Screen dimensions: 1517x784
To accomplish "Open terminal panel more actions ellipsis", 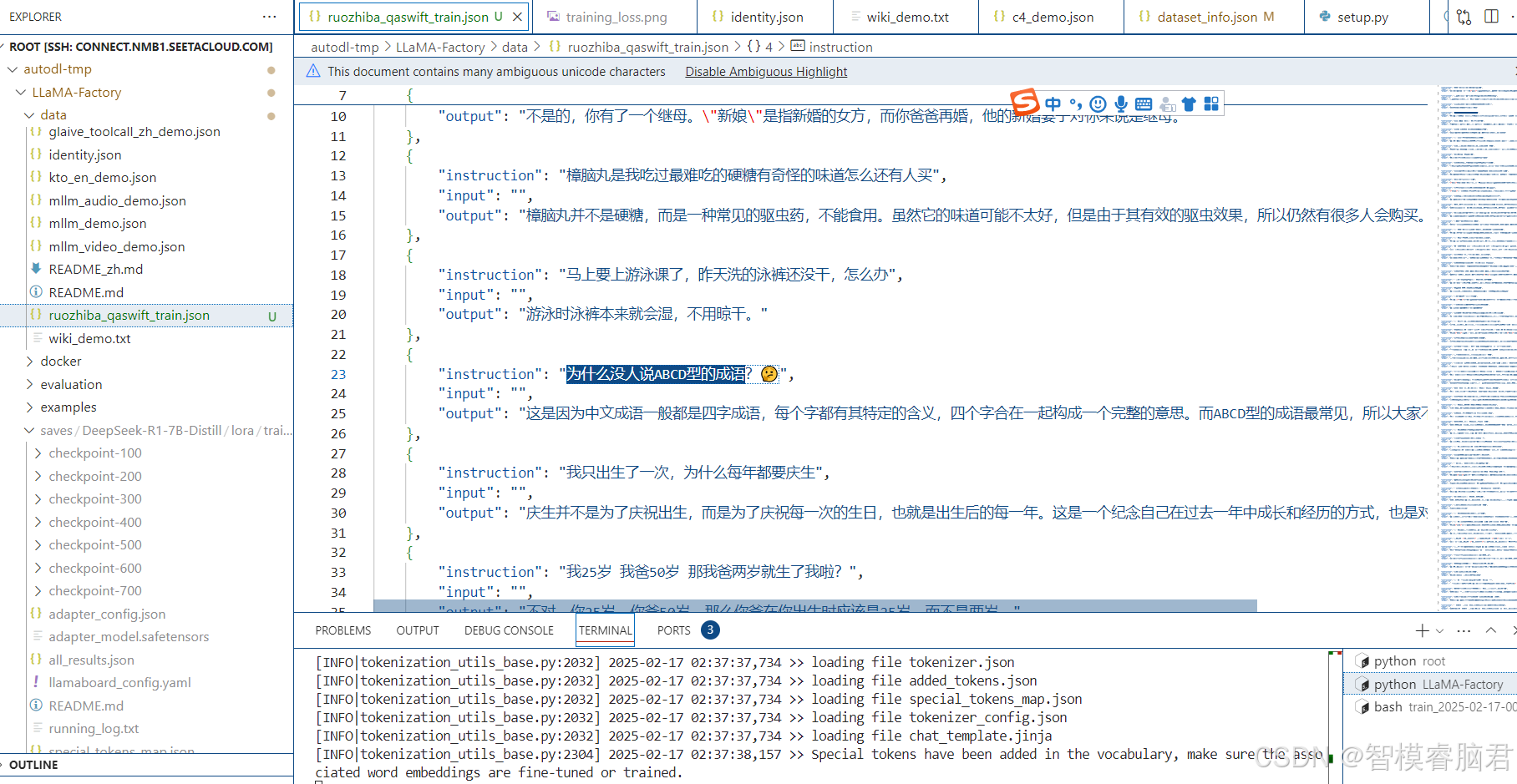I will click(1464, 631).
